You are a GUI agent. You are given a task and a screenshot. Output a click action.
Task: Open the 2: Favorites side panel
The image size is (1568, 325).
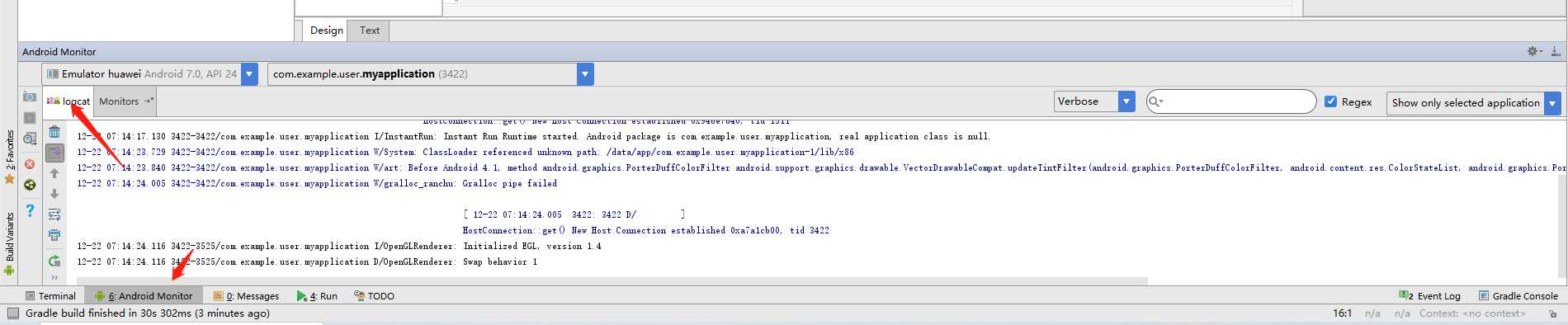tap(10, 157)
